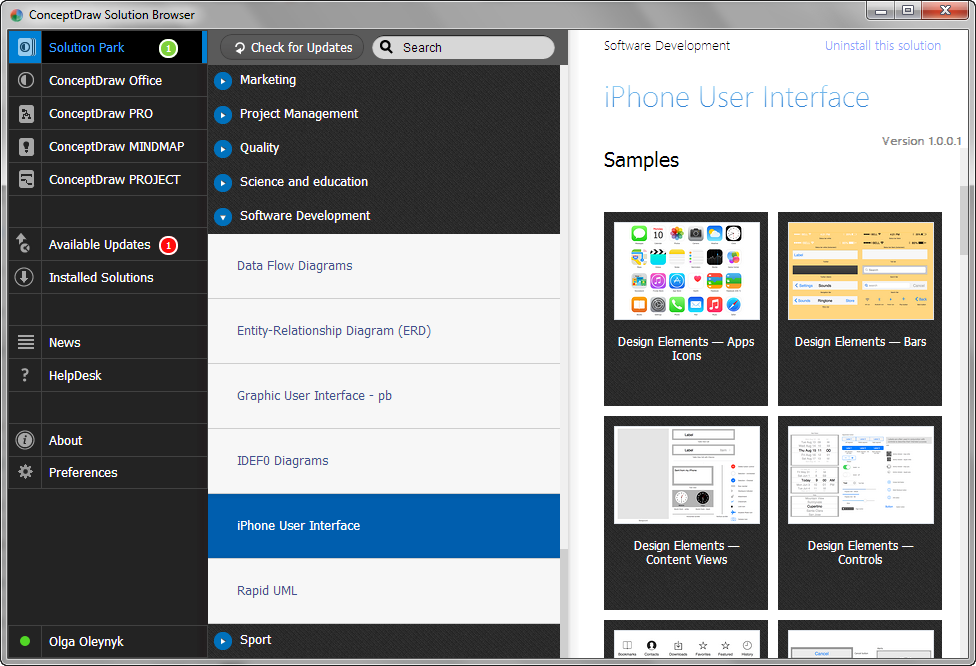Select IDEF0 Diagrams solution
The width and height of the screenshot is (976, 666).
[384, 461]
